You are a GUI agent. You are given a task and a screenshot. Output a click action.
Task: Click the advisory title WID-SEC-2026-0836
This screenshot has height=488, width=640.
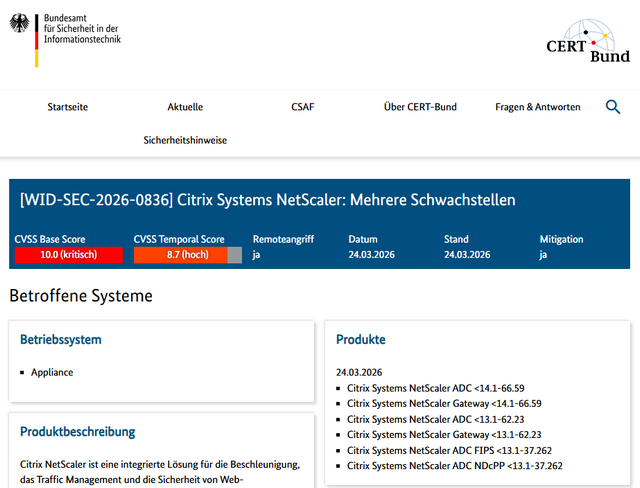(268, 200)
